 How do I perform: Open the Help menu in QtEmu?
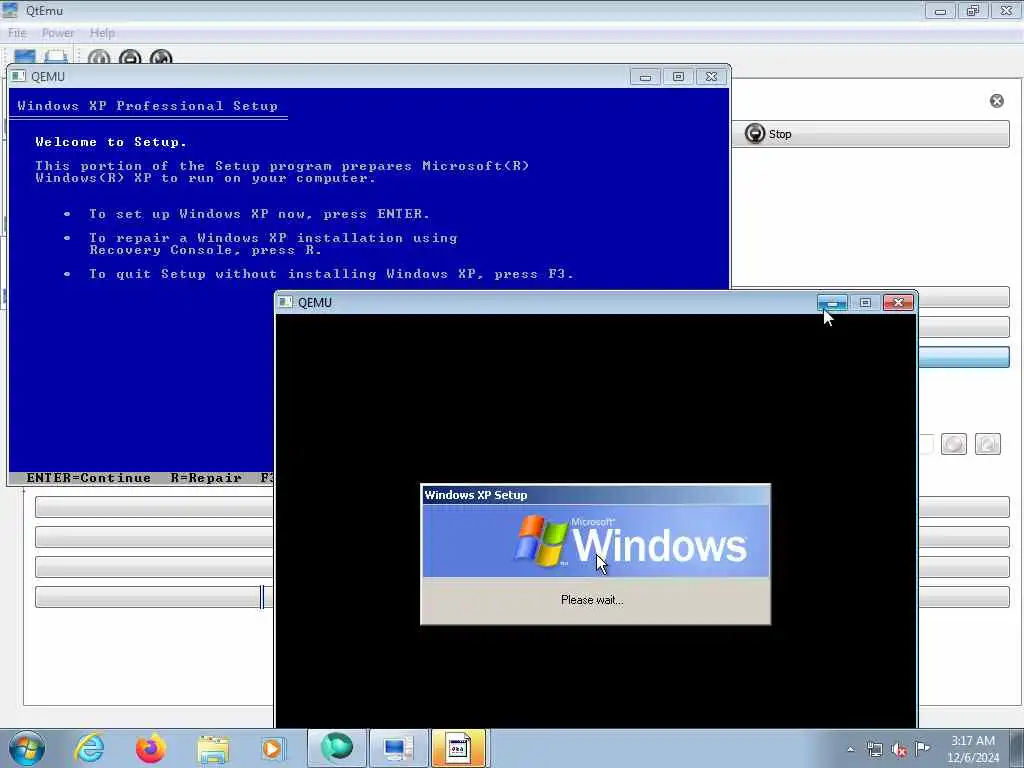(102, 33)
